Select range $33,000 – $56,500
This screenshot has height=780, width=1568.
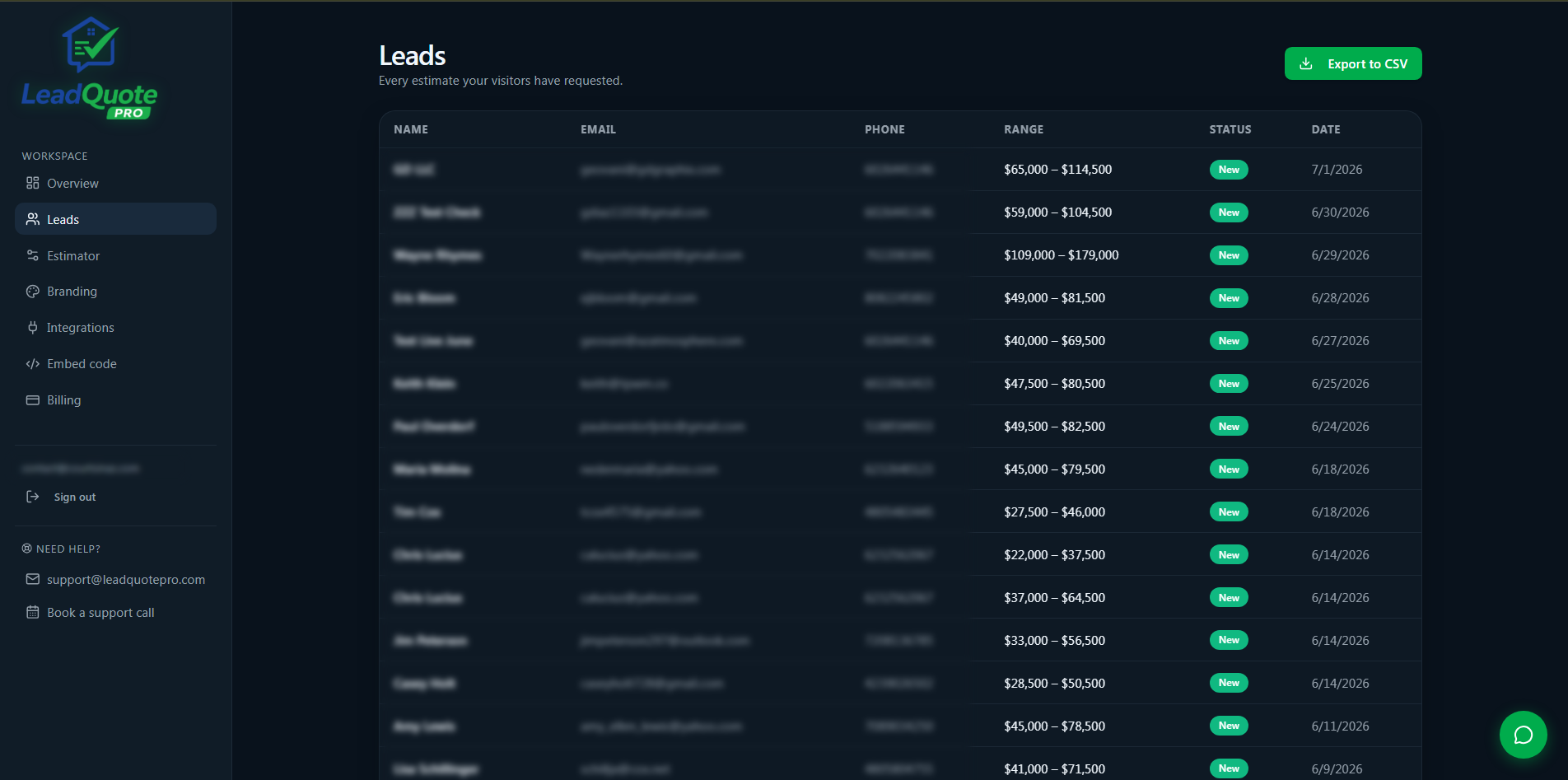[x=1054, y=641]
